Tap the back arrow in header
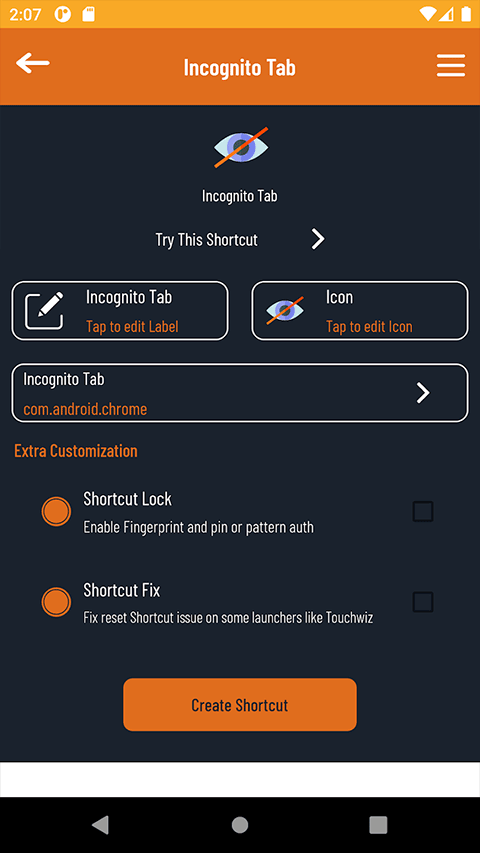Viewport: 480px width, 853px height. pos(33,63)
